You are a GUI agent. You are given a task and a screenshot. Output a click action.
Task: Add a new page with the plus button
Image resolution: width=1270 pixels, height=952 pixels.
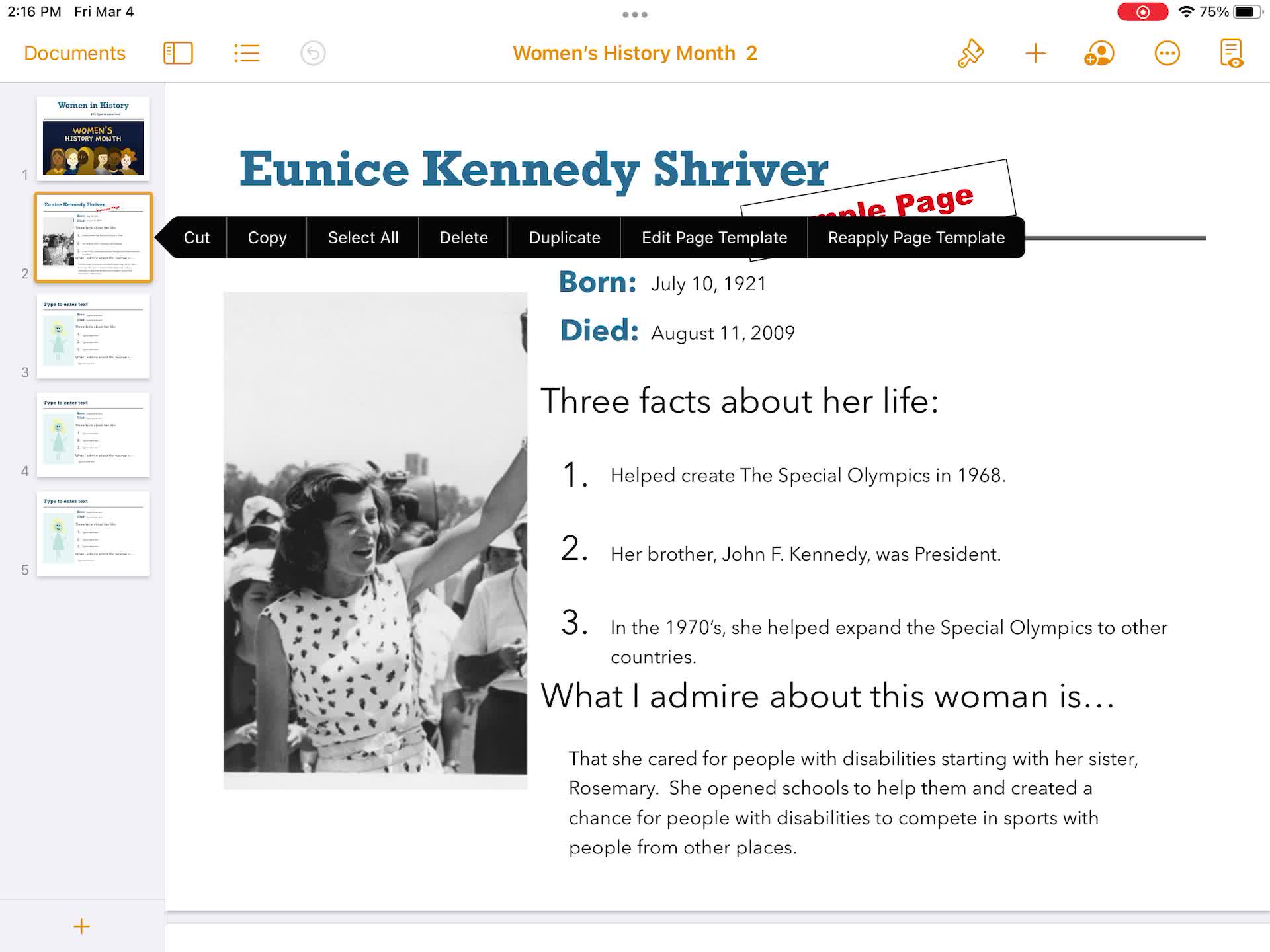(81, 926)
